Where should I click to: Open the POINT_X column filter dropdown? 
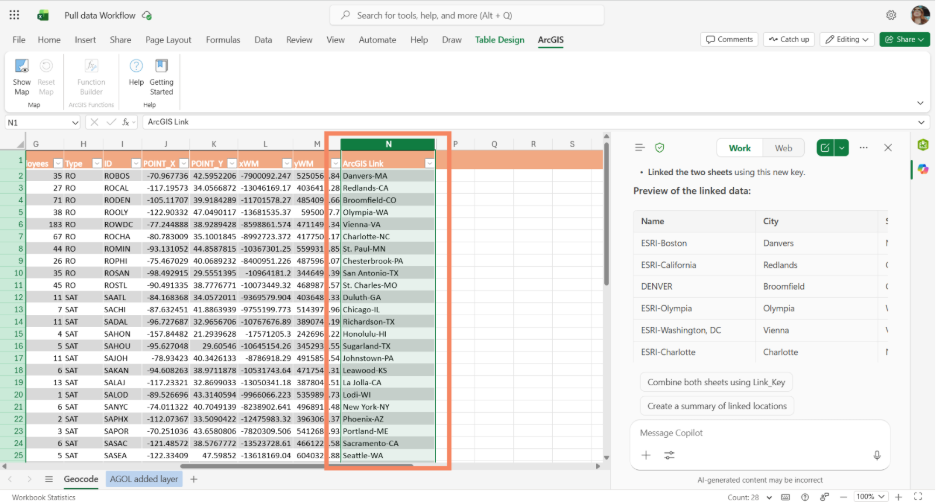click(x=183, y=164)
